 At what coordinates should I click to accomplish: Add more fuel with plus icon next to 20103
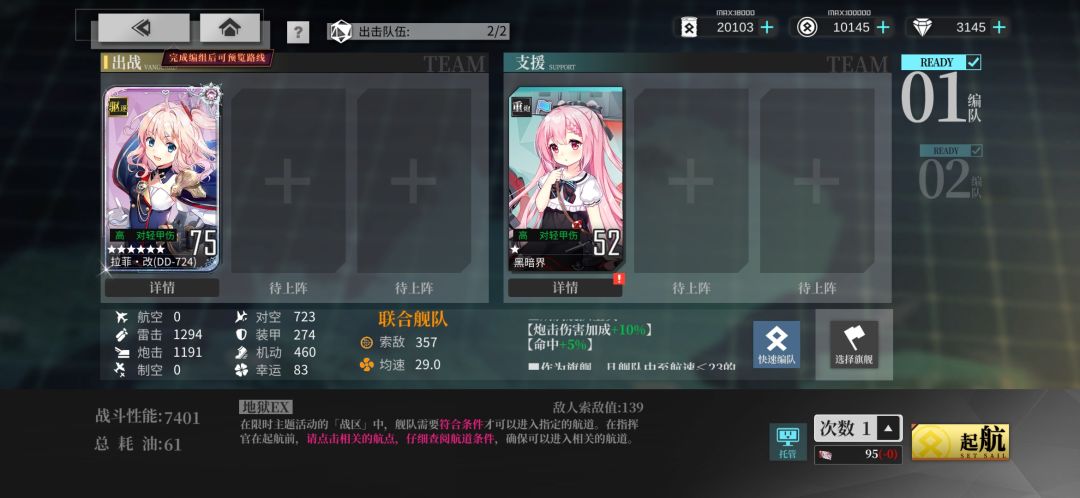point(767,28)
